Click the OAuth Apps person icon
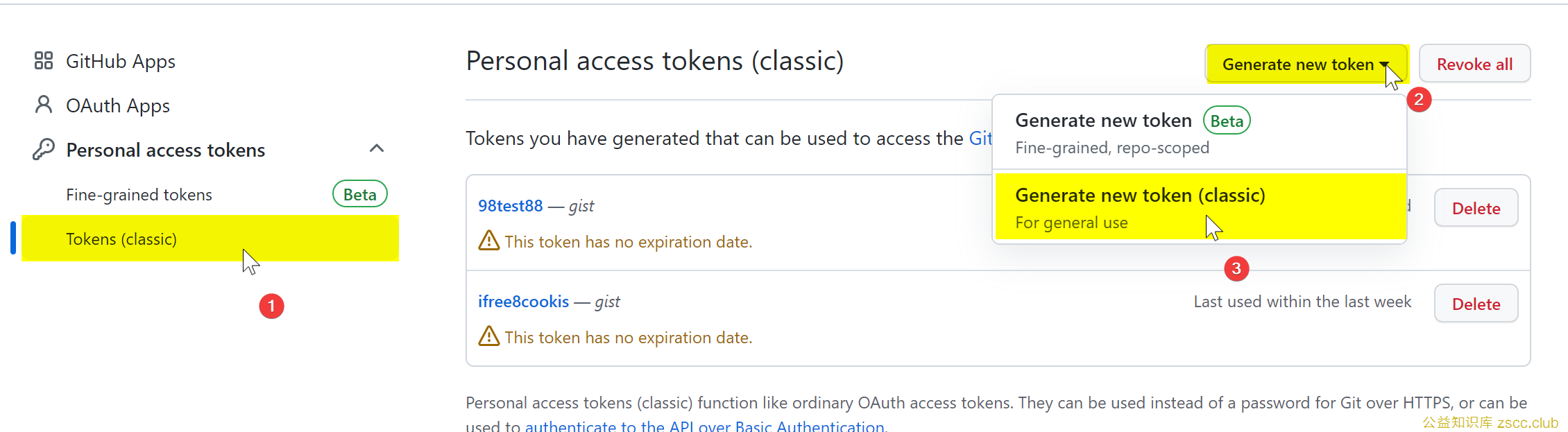 point(44,105)
